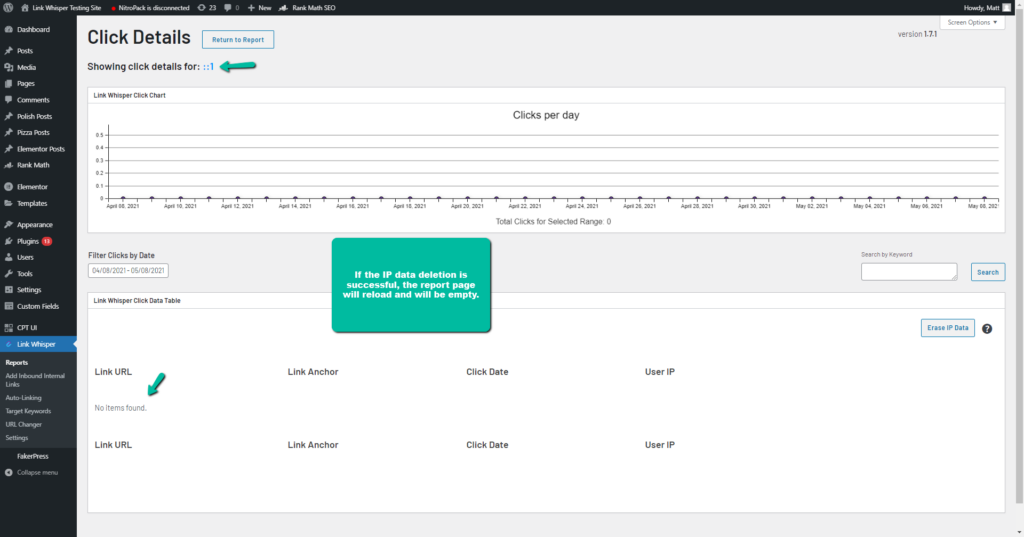
Task: Open Add Inbound Internal Links submenu
Action: pyautogui.click(x=35, y=380)
